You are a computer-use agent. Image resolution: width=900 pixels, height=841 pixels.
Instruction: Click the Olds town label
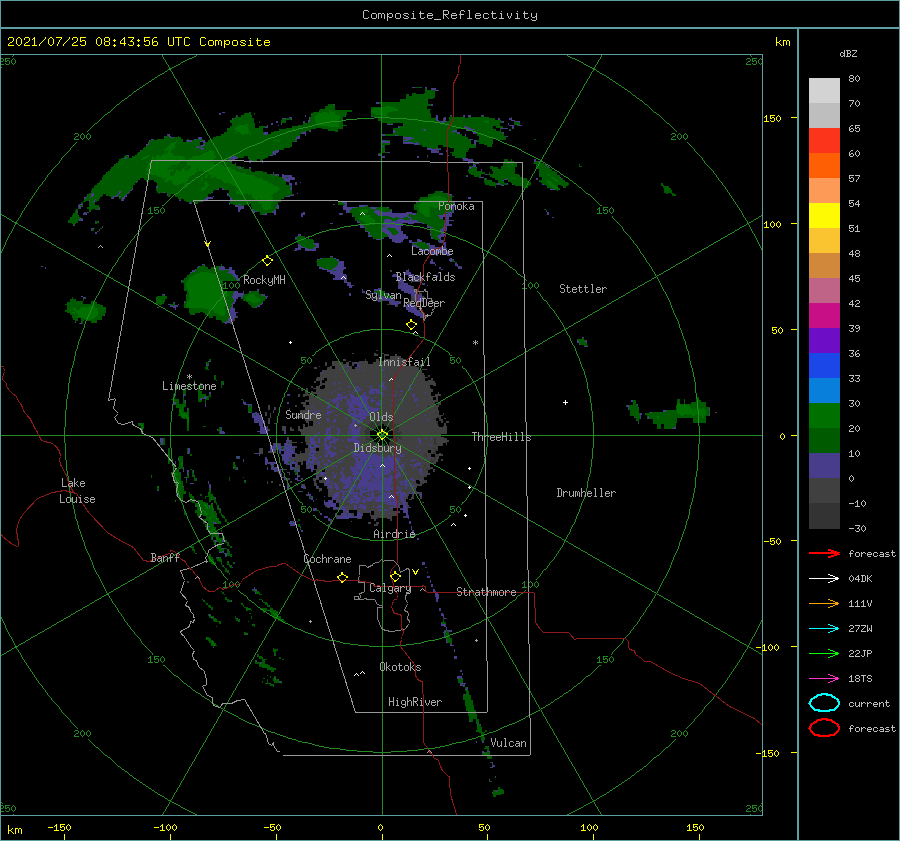381,417
